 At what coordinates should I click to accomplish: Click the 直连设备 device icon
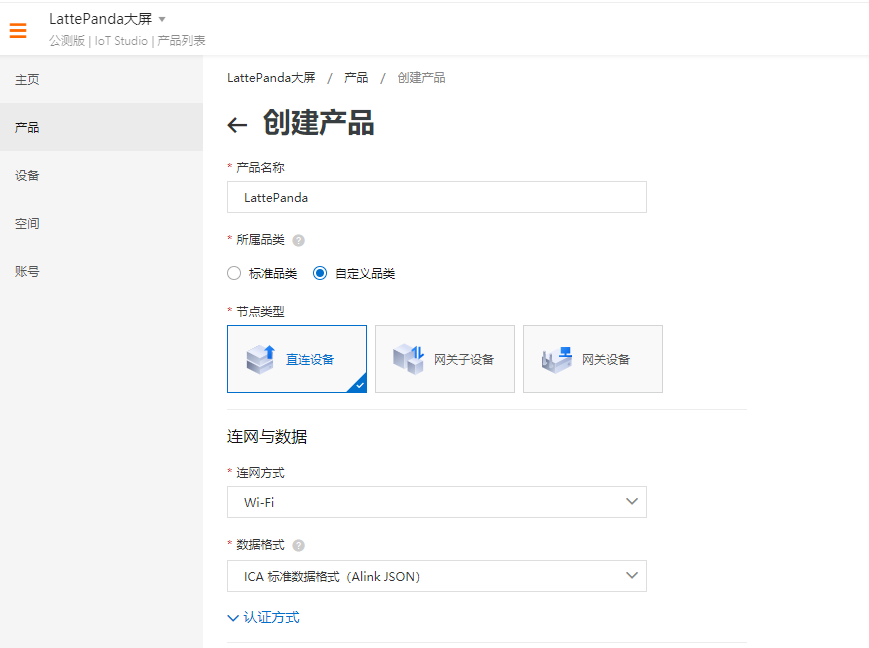tap(260, 359)
